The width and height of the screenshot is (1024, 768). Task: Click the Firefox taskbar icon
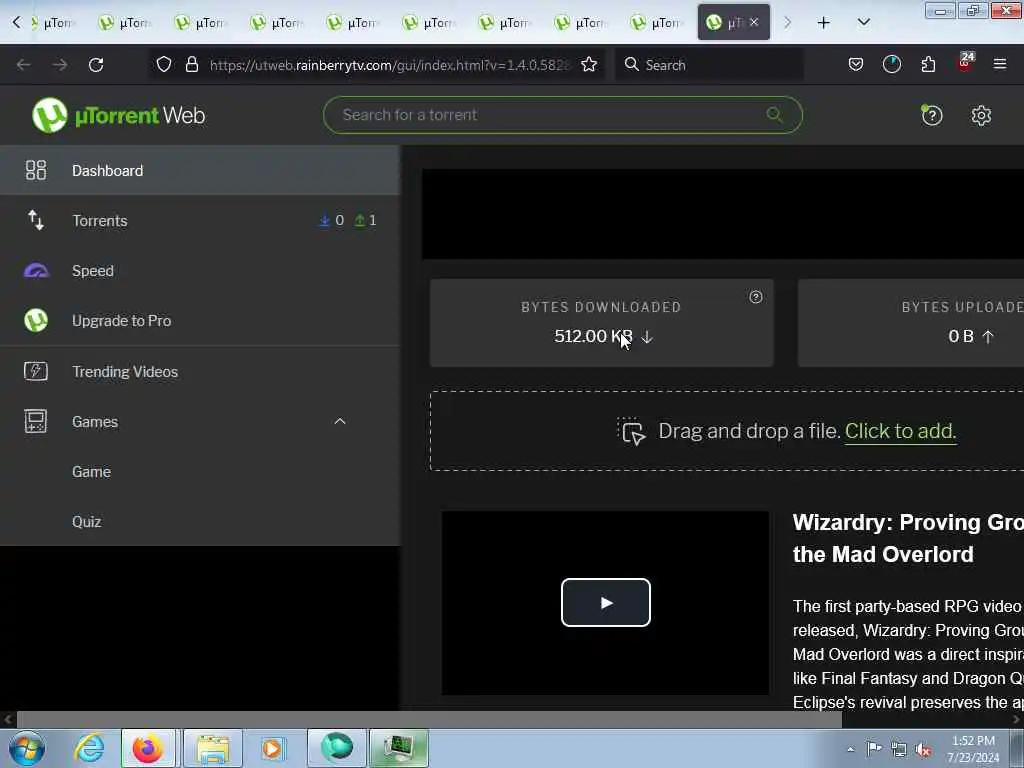[148, 748]
